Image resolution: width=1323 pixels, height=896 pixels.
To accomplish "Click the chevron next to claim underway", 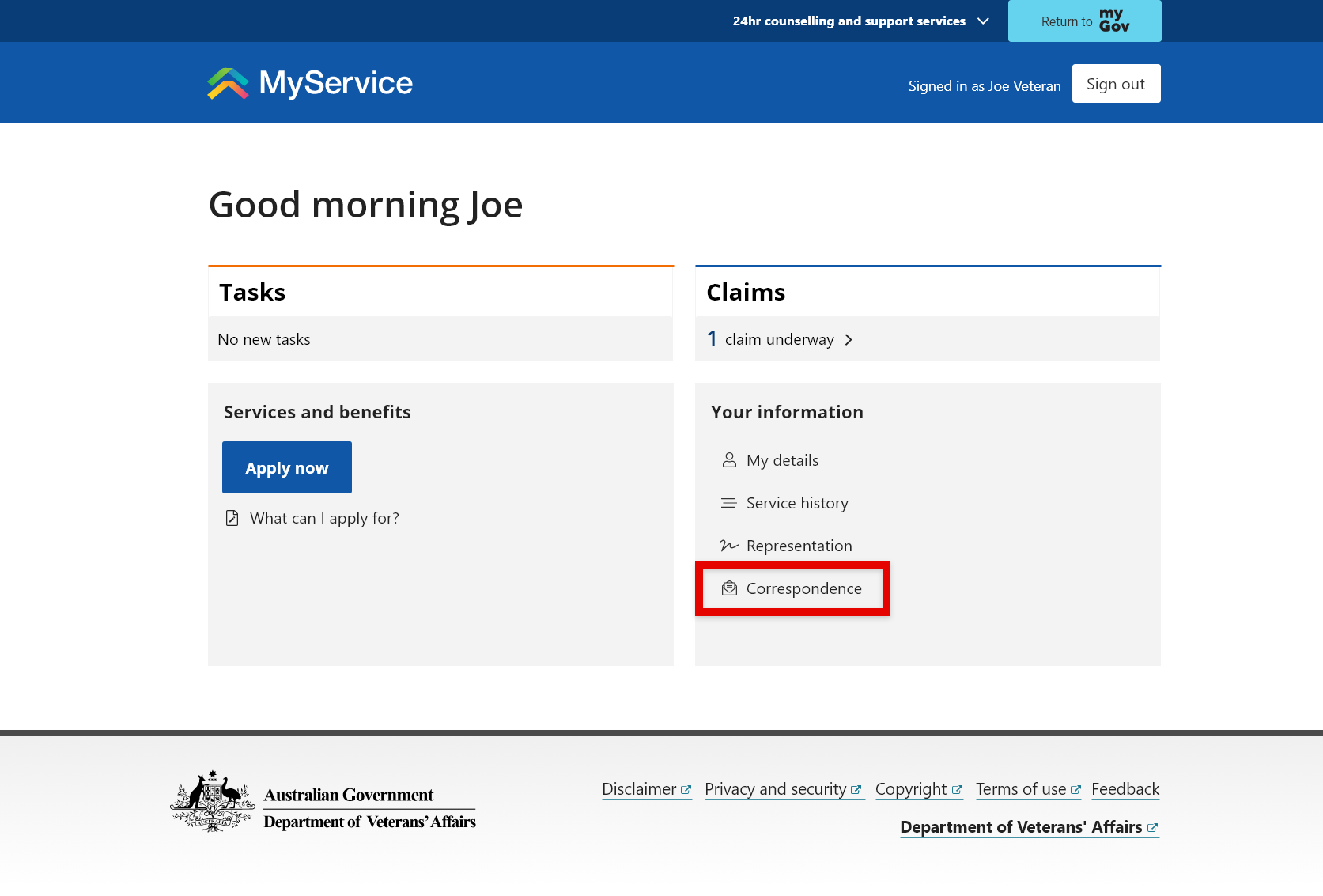I will click(849, 340).
